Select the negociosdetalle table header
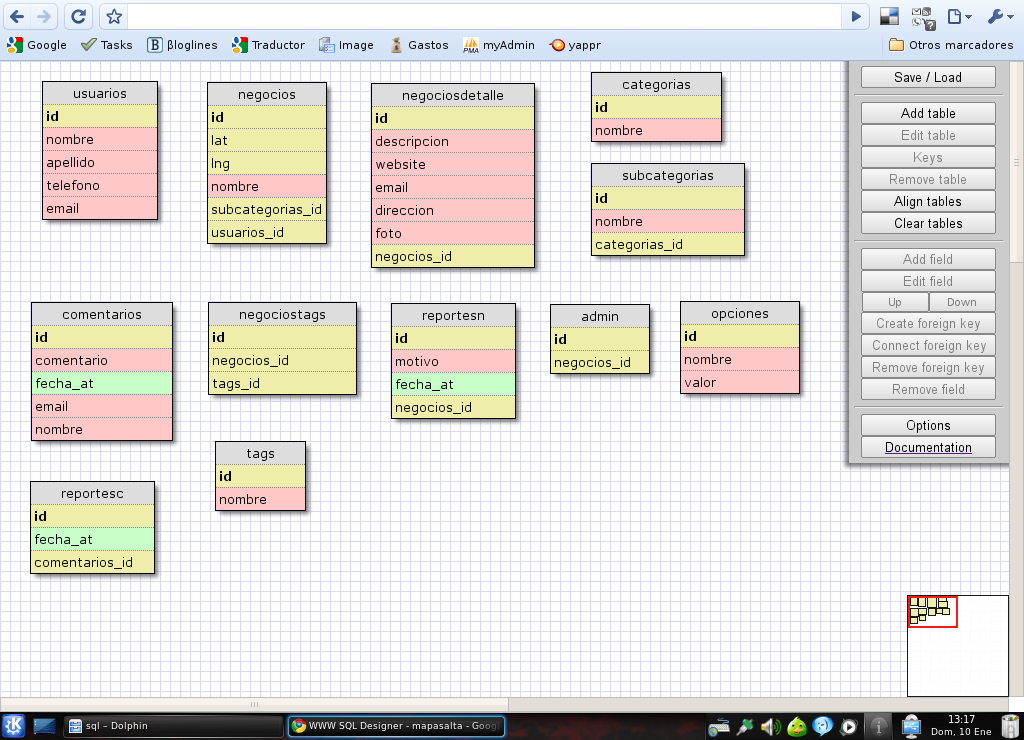Image resolution: width=1024 pixels, height=740 pixels. click(x=452, y=95)
